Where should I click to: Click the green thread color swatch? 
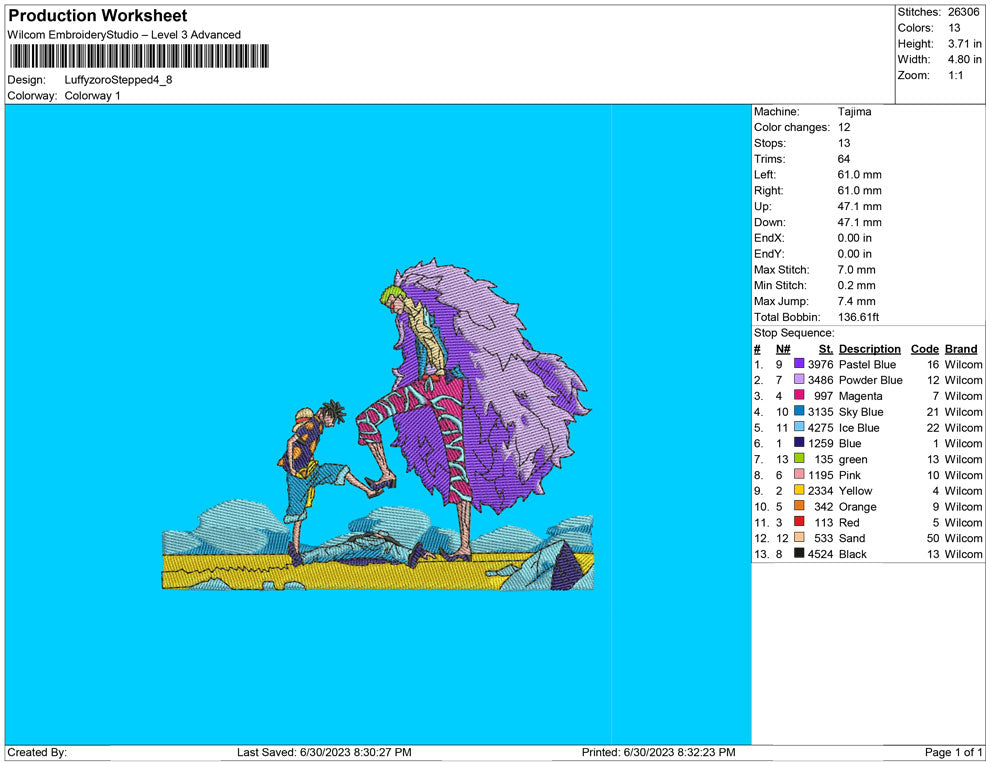pyautogui.click(x=799, y=459)
